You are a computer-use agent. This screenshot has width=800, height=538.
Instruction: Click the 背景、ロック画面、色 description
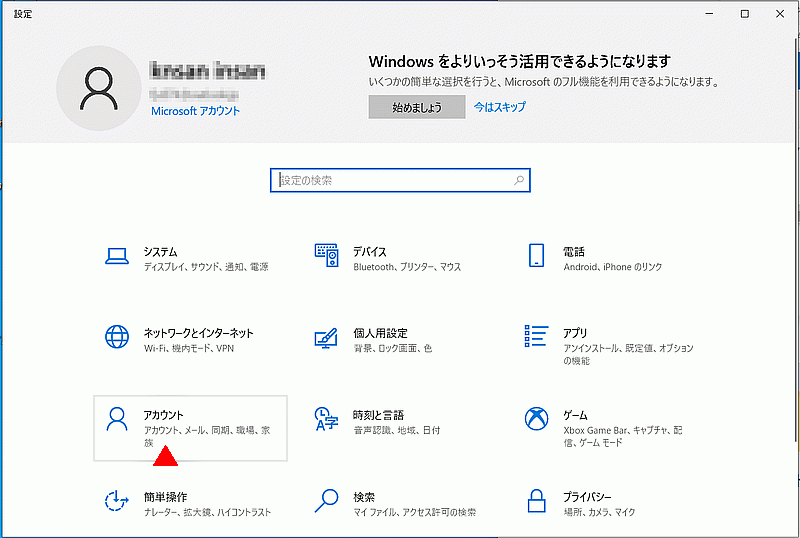pos(393,349)
